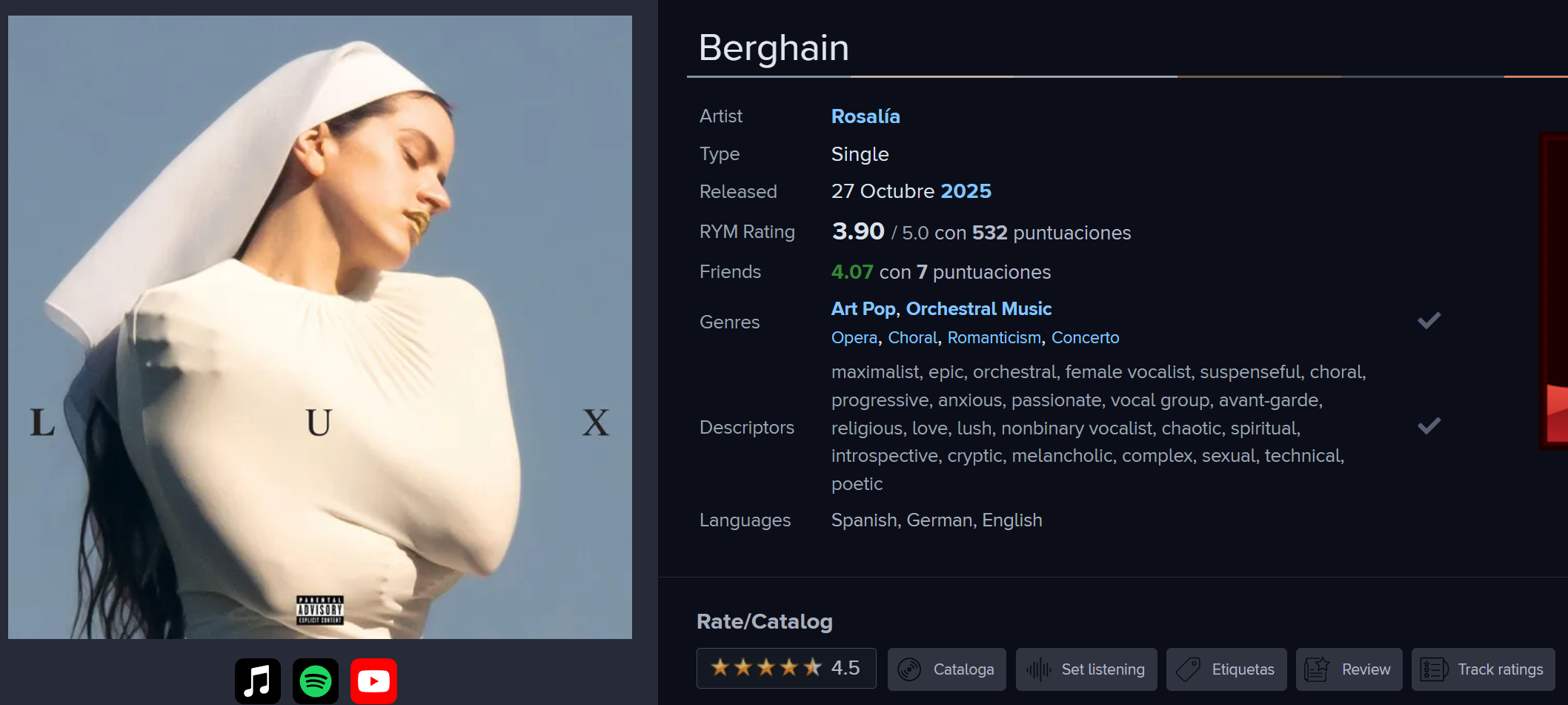Open the Opera secondary genre link
The image size is (1568, 705).
click(x=854, y=338)
